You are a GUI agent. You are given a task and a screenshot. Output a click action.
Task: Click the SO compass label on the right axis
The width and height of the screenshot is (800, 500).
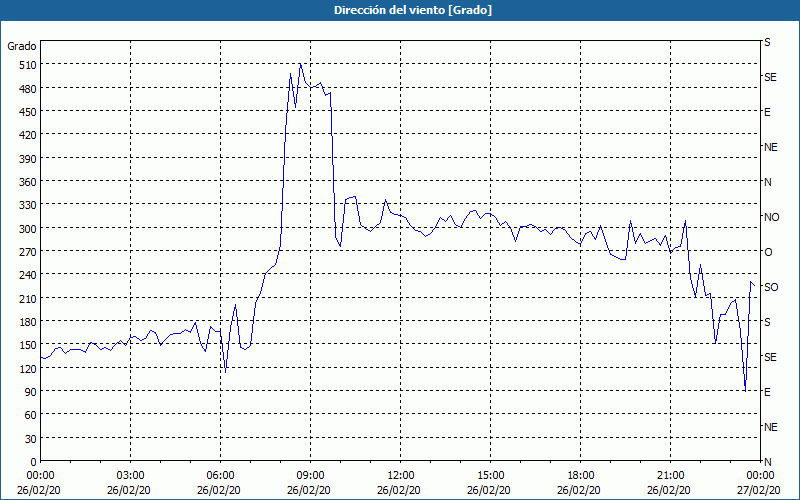(771, 287)
